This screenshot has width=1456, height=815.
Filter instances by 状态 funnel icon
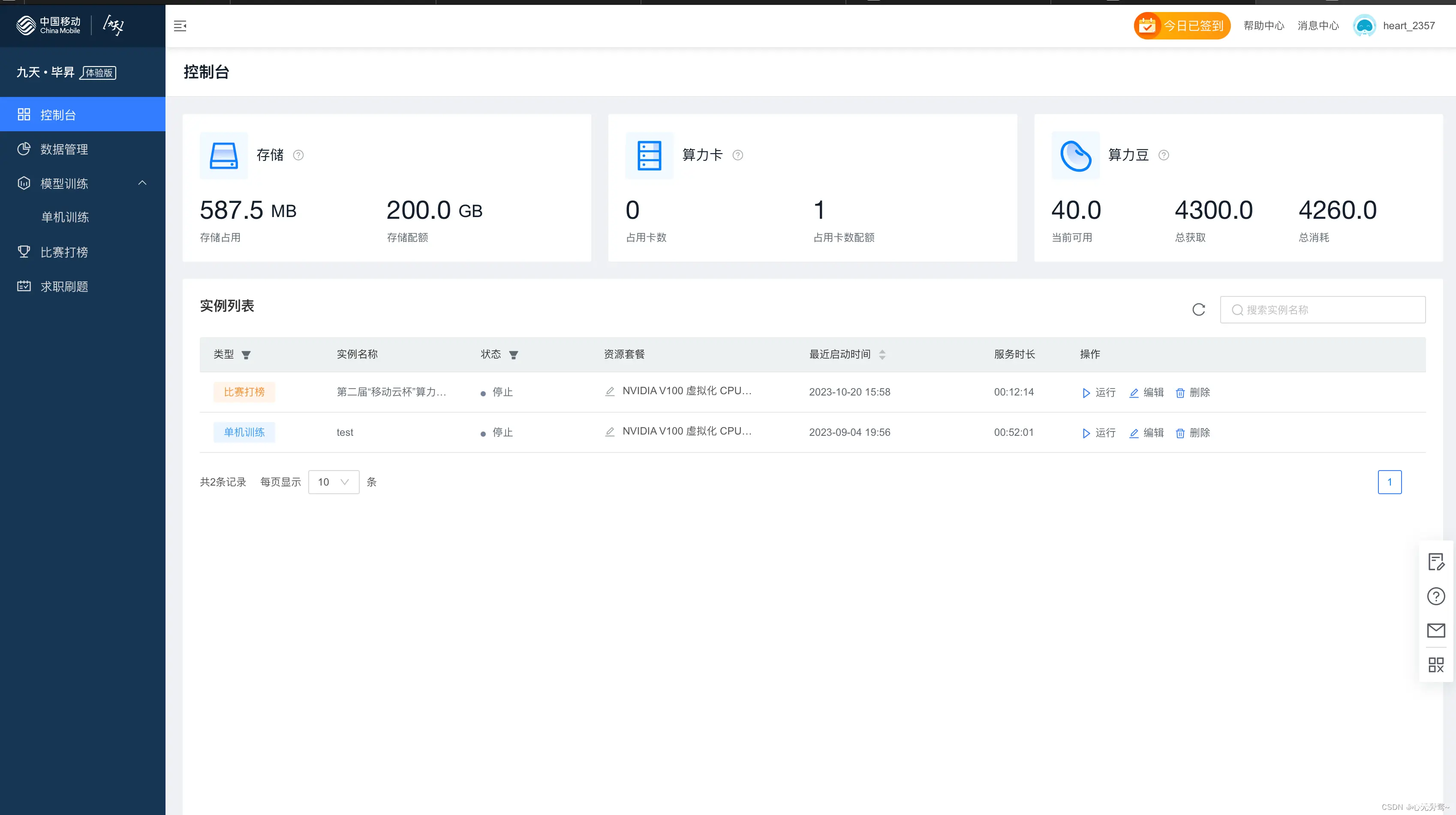point(513,355)
